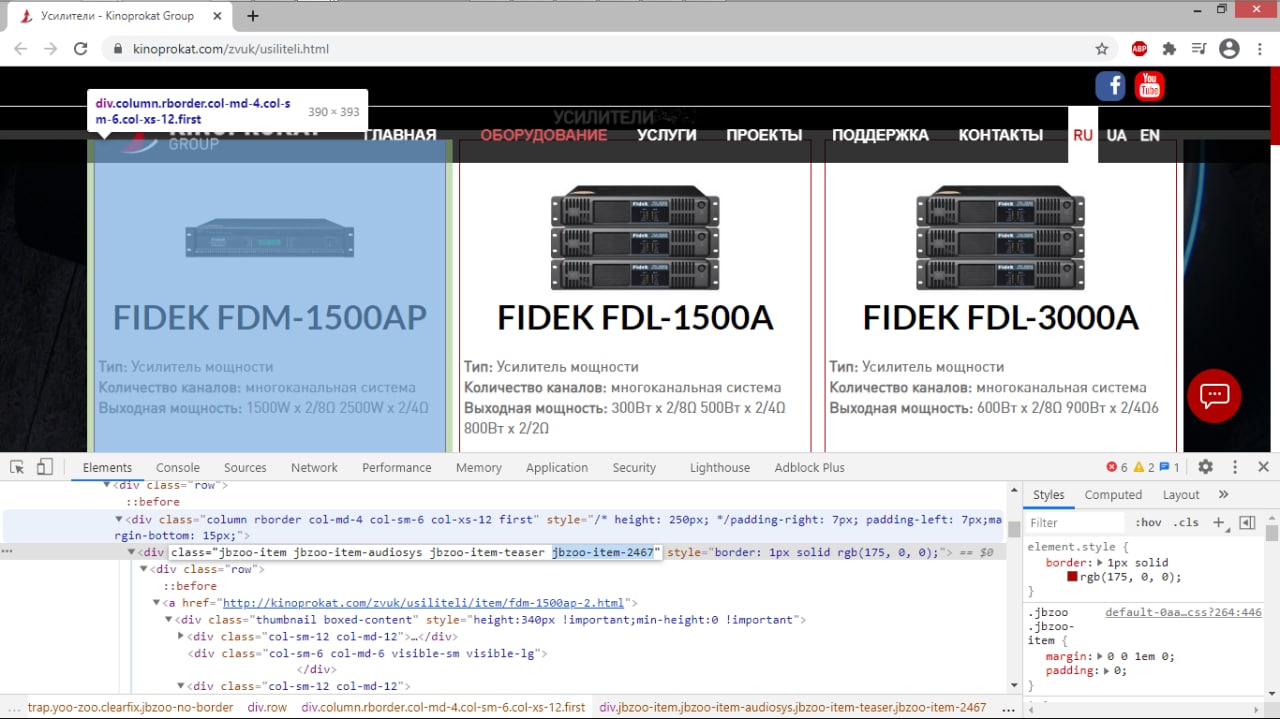
Task: Open the Adblock Plus extension icon
Action: 1139,49
